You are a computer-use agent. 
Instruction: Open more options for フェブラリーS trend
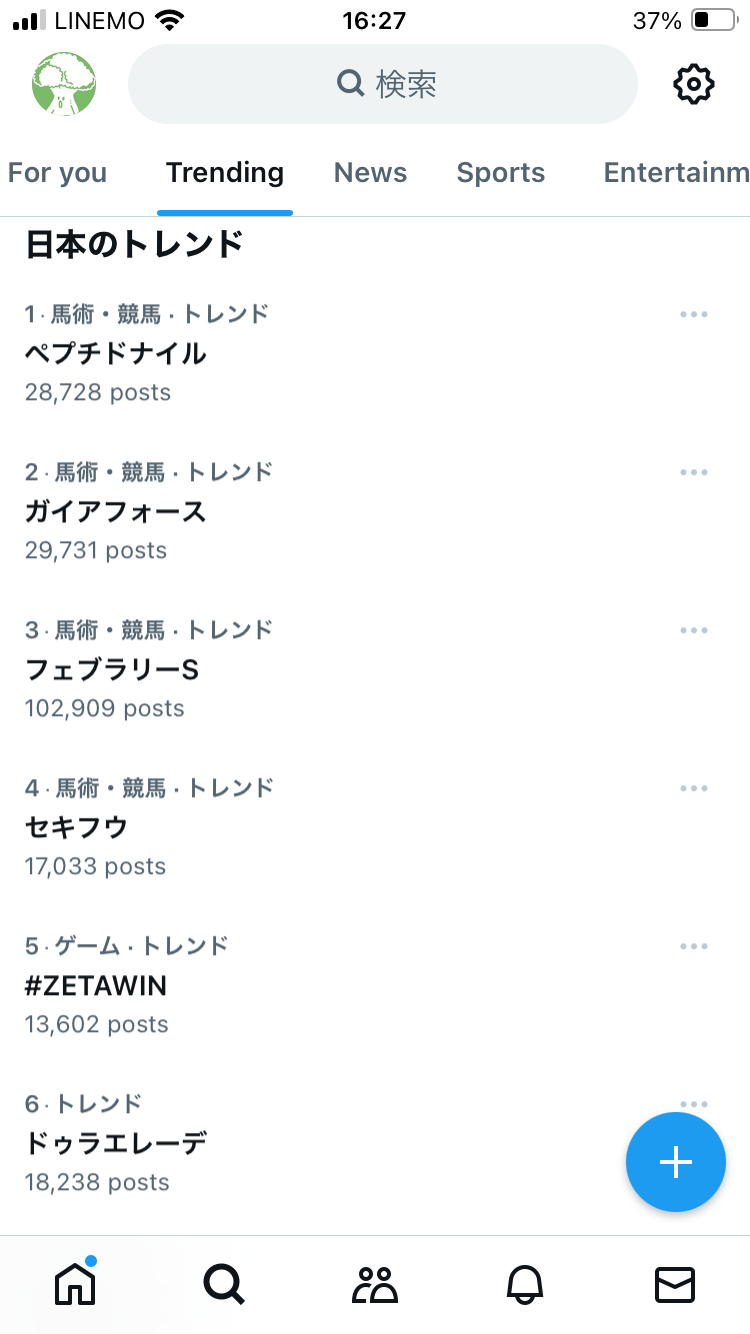click(693, 630)
